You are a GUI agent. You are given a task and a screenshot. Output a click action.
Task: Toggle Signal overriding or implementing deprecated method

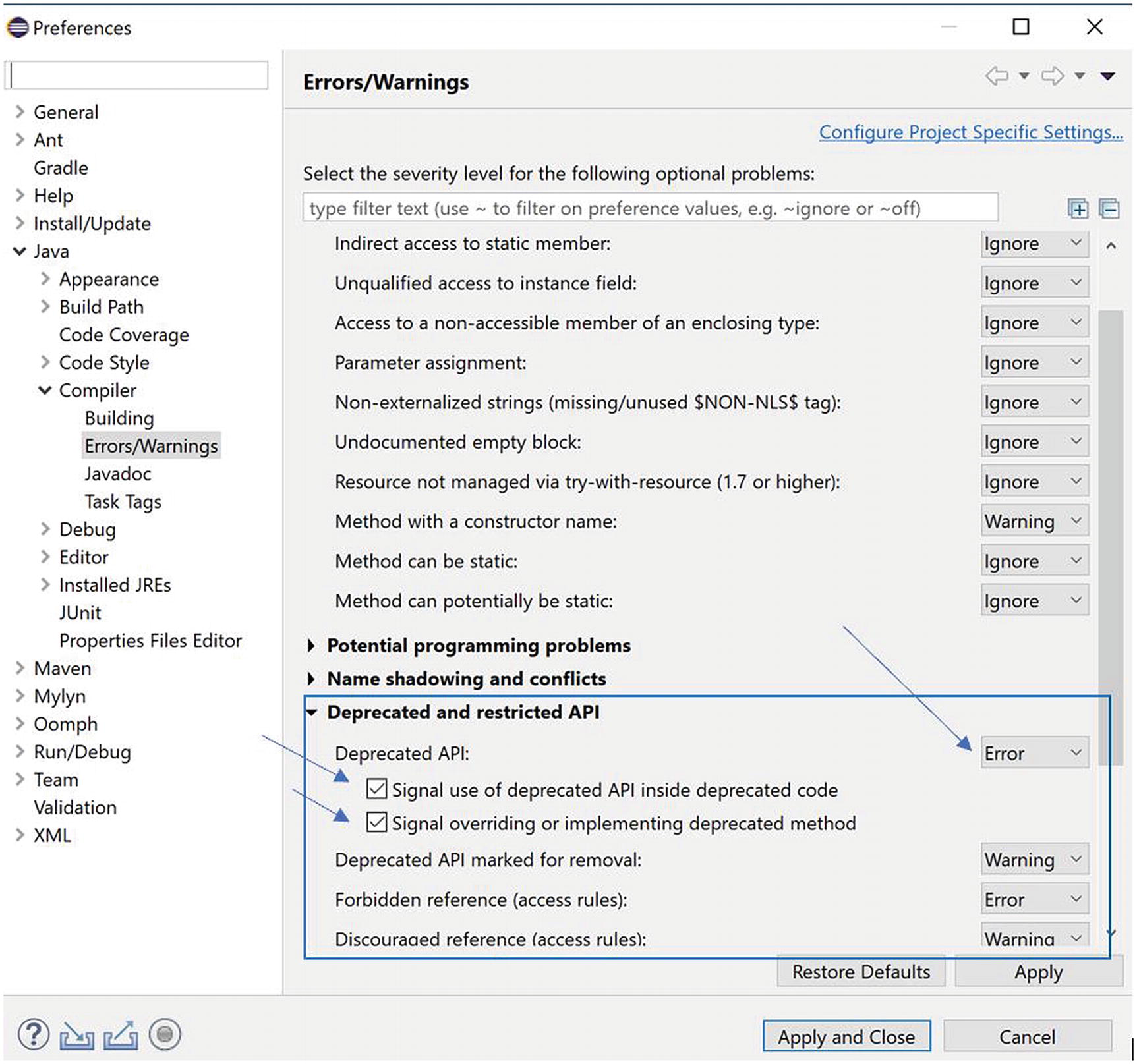377,822
